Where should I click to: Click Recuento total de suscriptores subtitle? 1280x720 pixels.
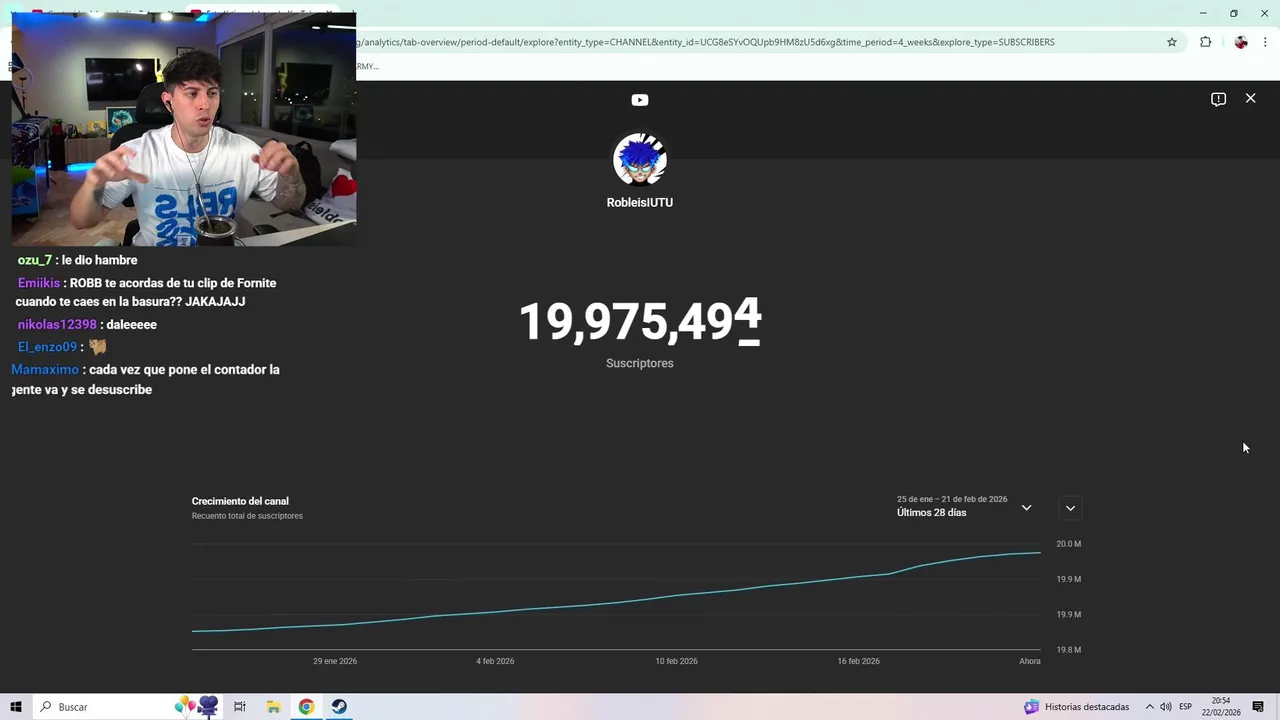[247, 516]
